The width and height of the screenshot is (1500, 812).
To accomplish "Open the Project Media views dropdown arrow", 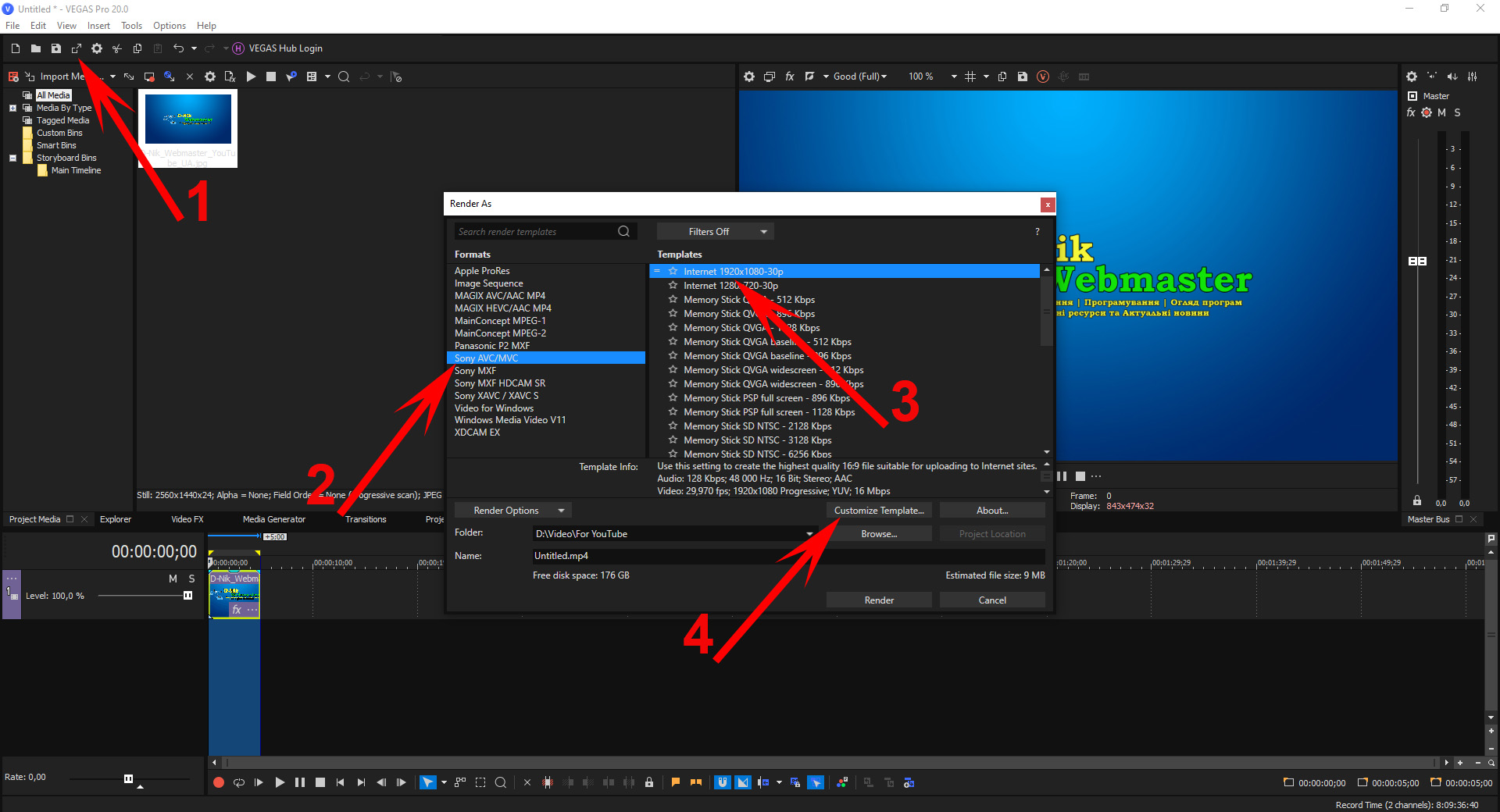I will pos(327,77).
